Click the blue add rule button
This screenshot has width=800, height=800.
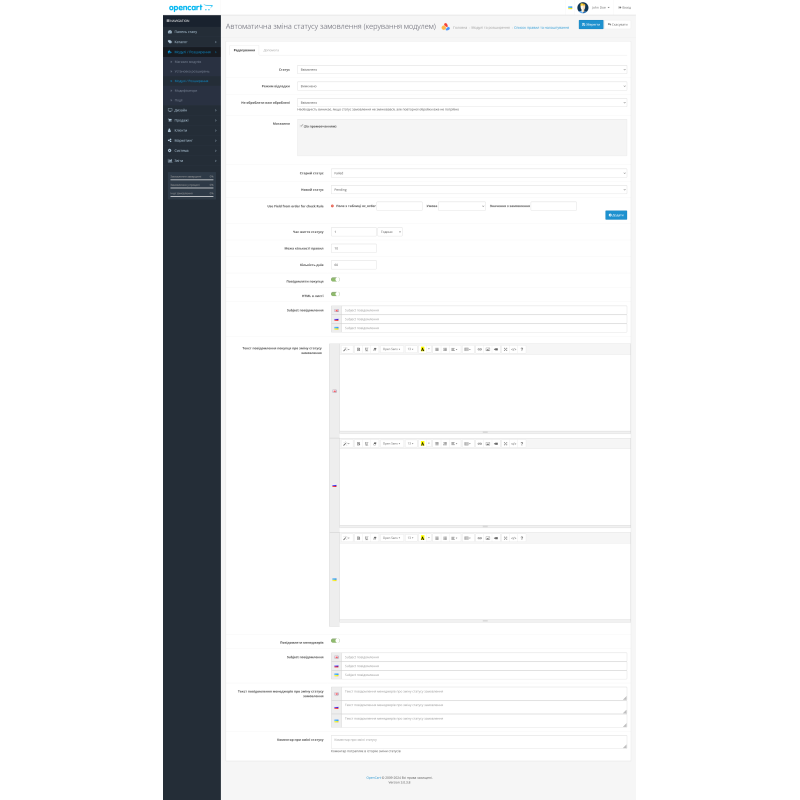coord(616,215)
